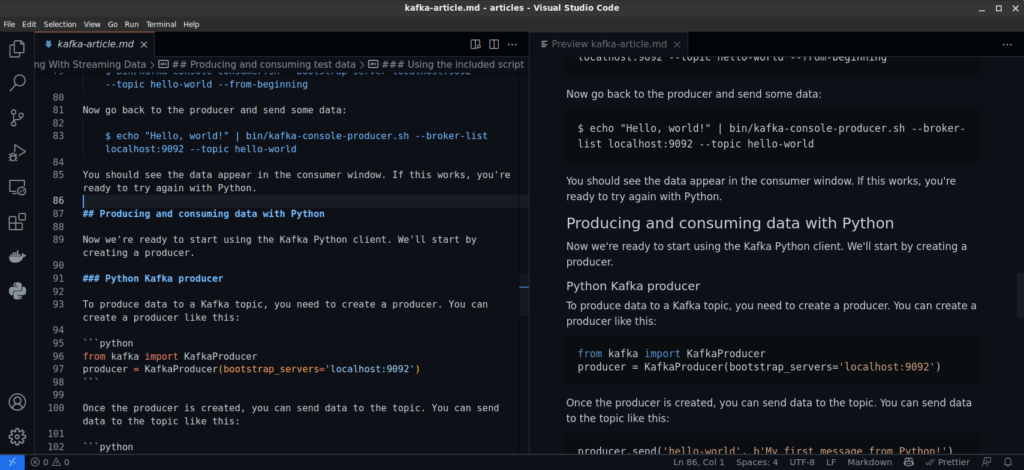Image resolution: width=1024 pixels, height=470 pixels.
Task: Open more actions in the preview pane
Action: click(1009, 44)
